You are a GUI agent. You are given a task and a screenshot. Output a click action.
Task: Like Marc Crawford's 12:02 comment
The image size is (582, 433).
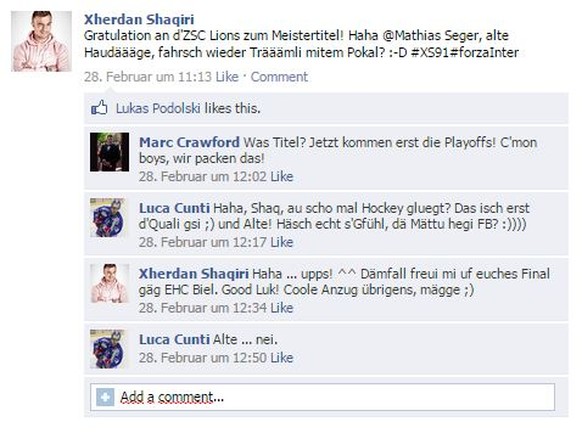click(x=282, y=177)
